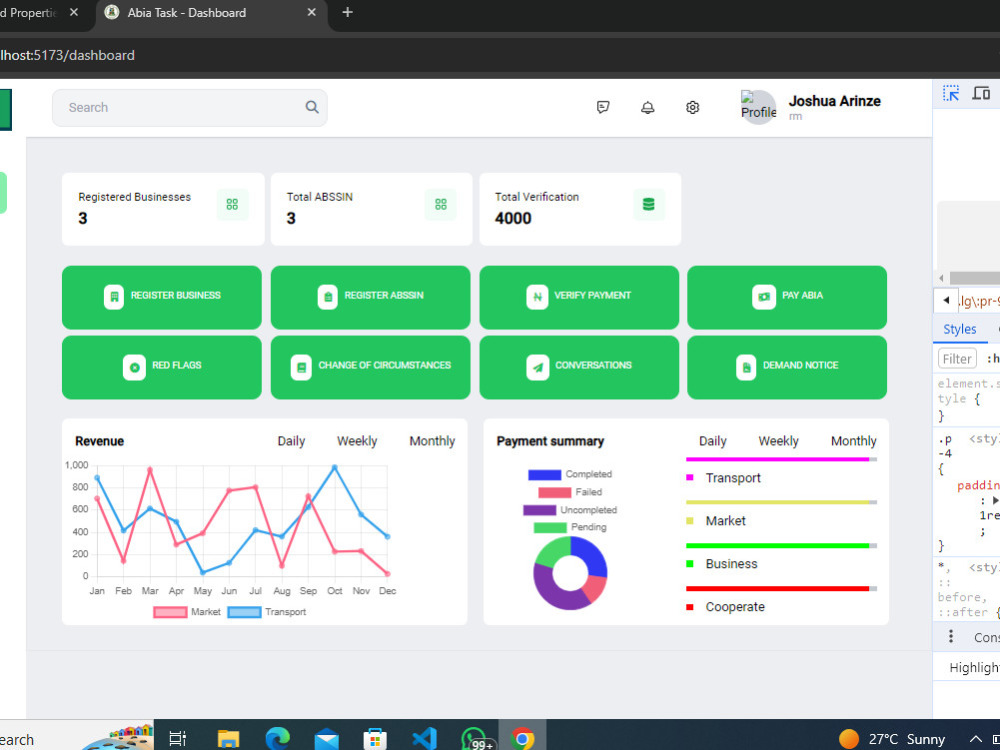1000x750 pixels.
Task: Select the Payment summary Weekly tab
Action: tap(778, 441)
